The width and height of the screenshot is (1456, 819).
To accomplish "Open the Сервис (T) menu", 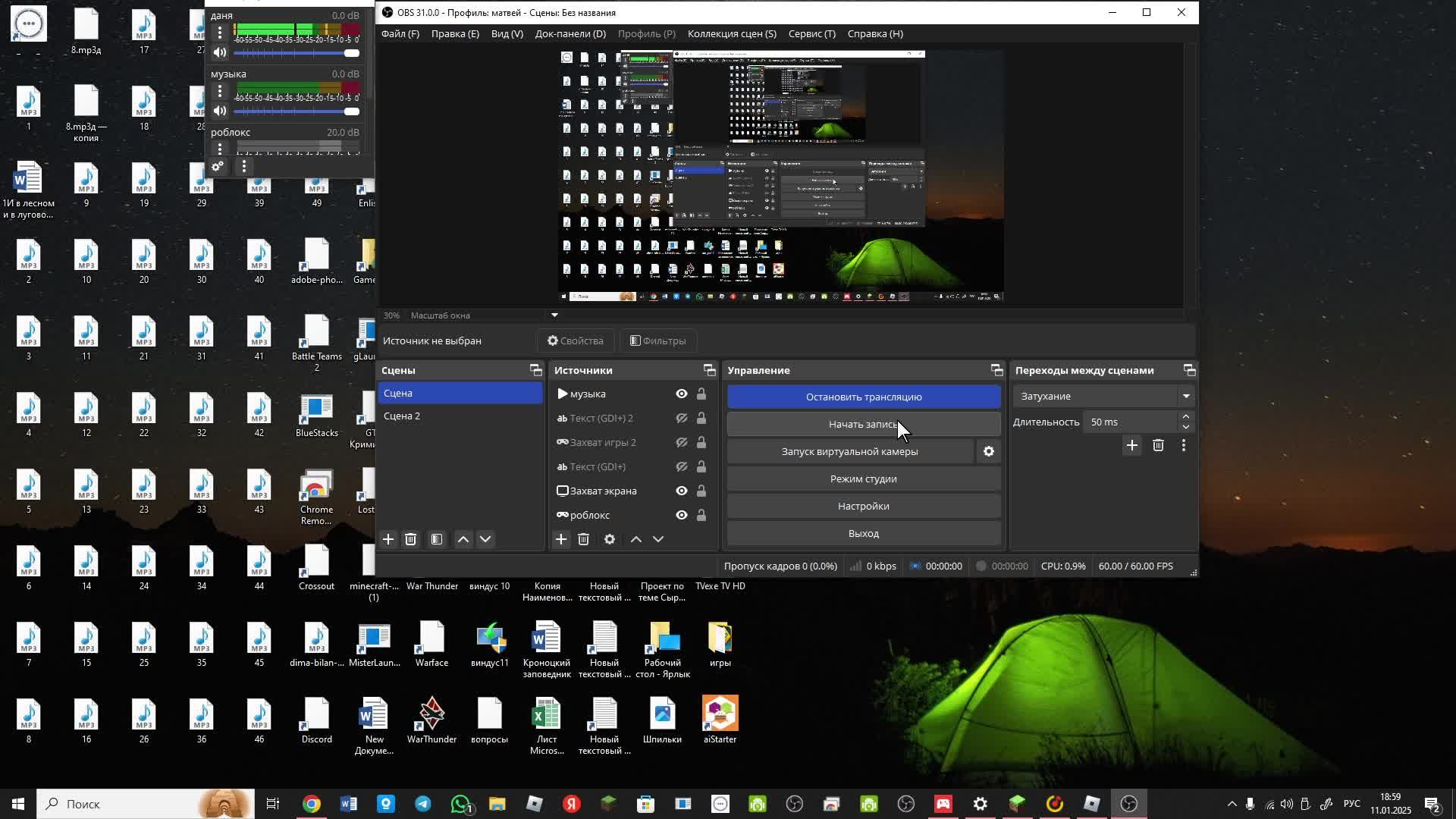I will (811, 34).
